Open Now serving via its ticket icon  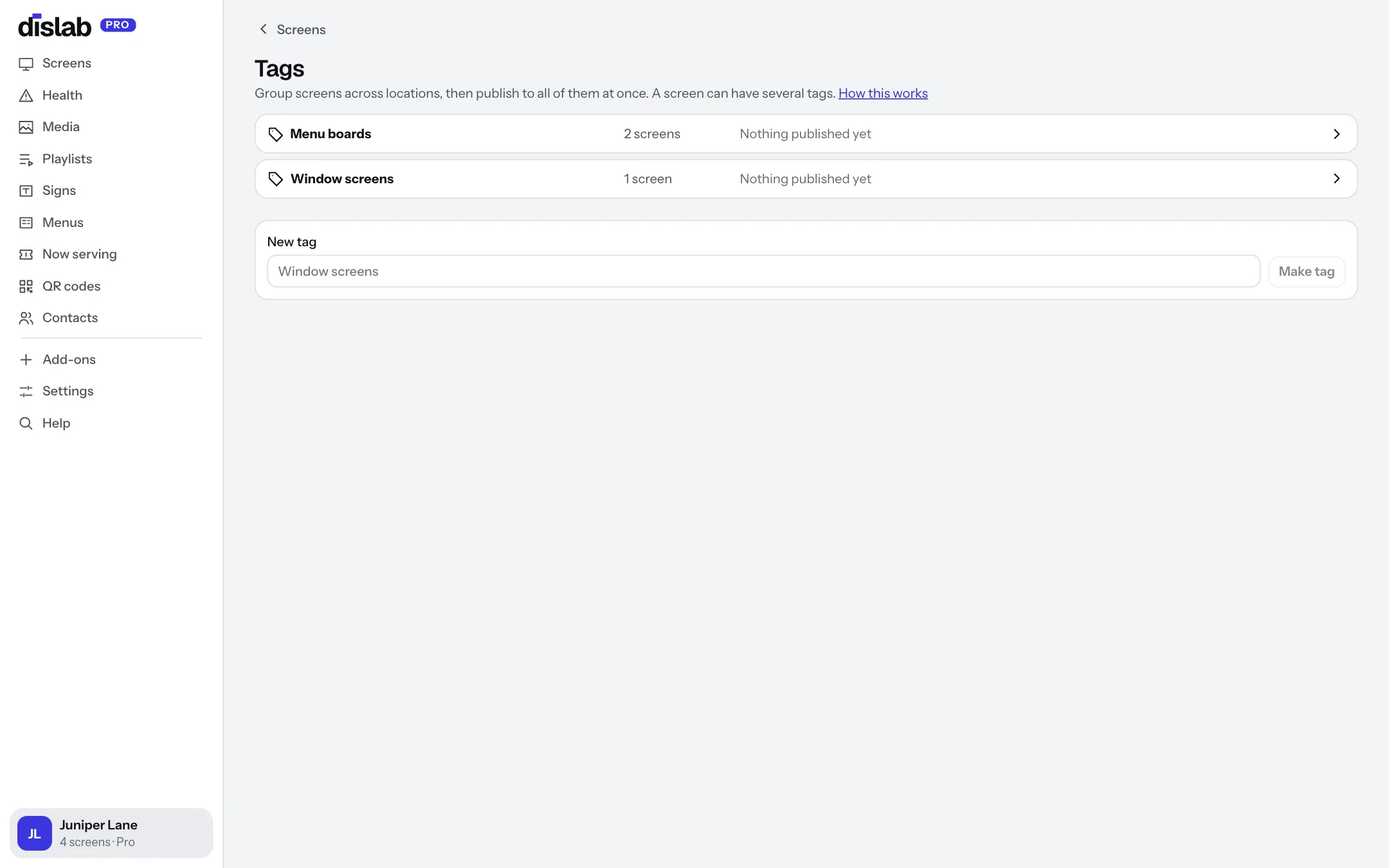click(x=26, y=255)
